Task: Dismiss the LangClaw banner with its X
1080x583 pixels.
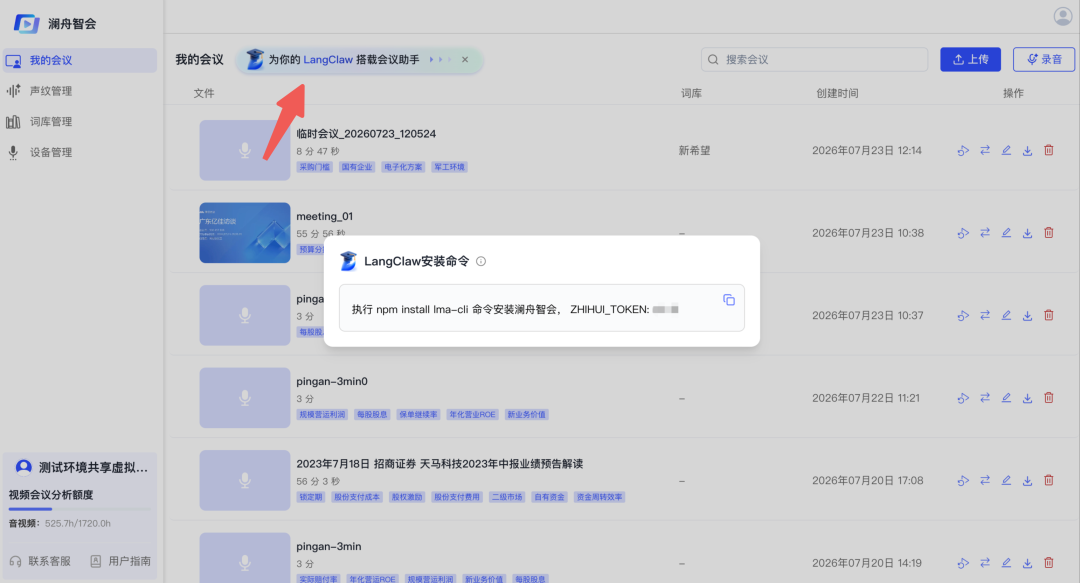Action: point(465,60)
